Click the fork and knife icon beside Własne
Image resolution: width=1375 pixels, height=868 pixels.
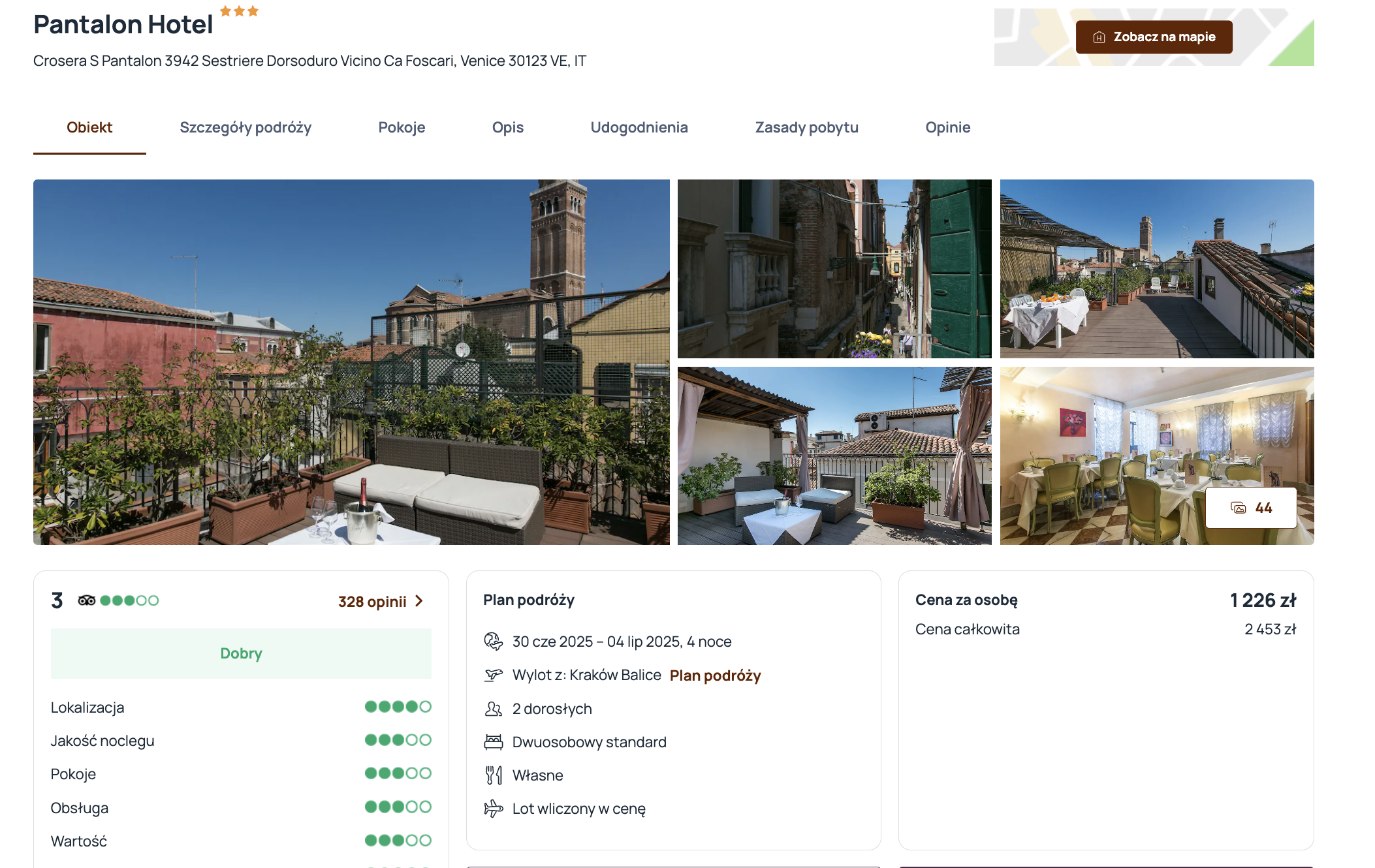(493, 775)
